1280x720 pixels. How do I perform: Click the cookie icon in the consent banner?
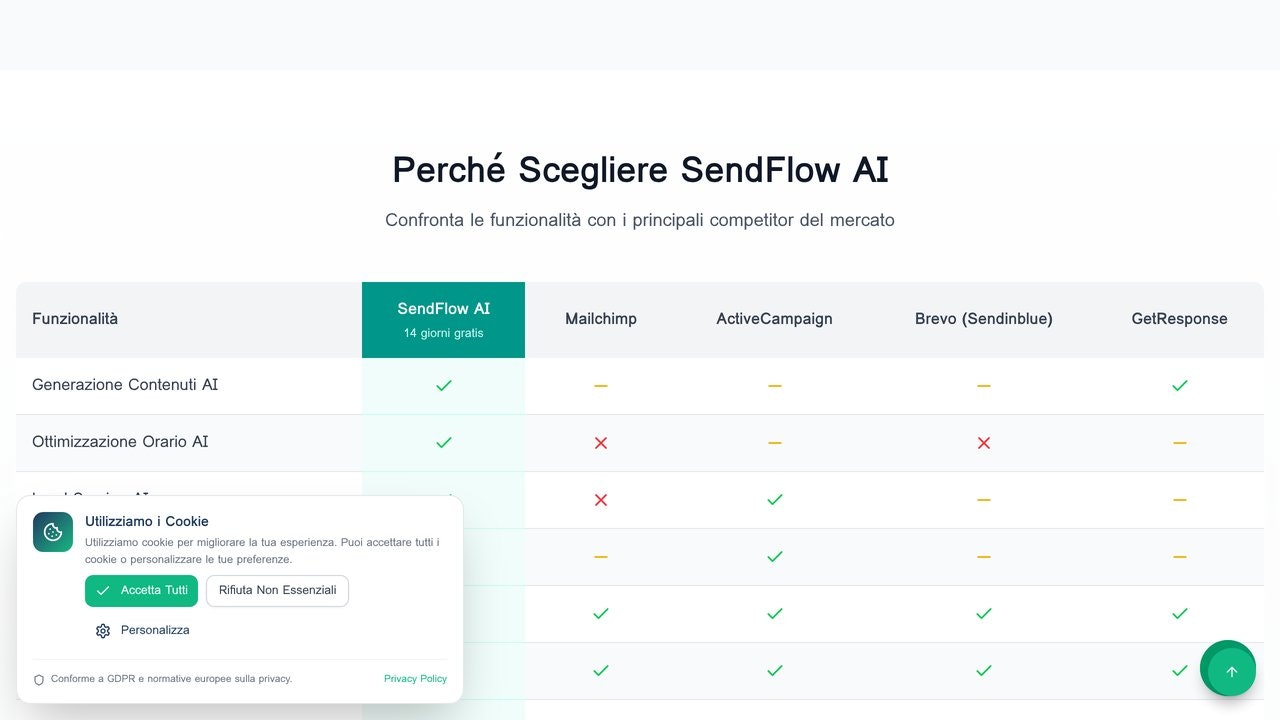(x=52, y=532)
